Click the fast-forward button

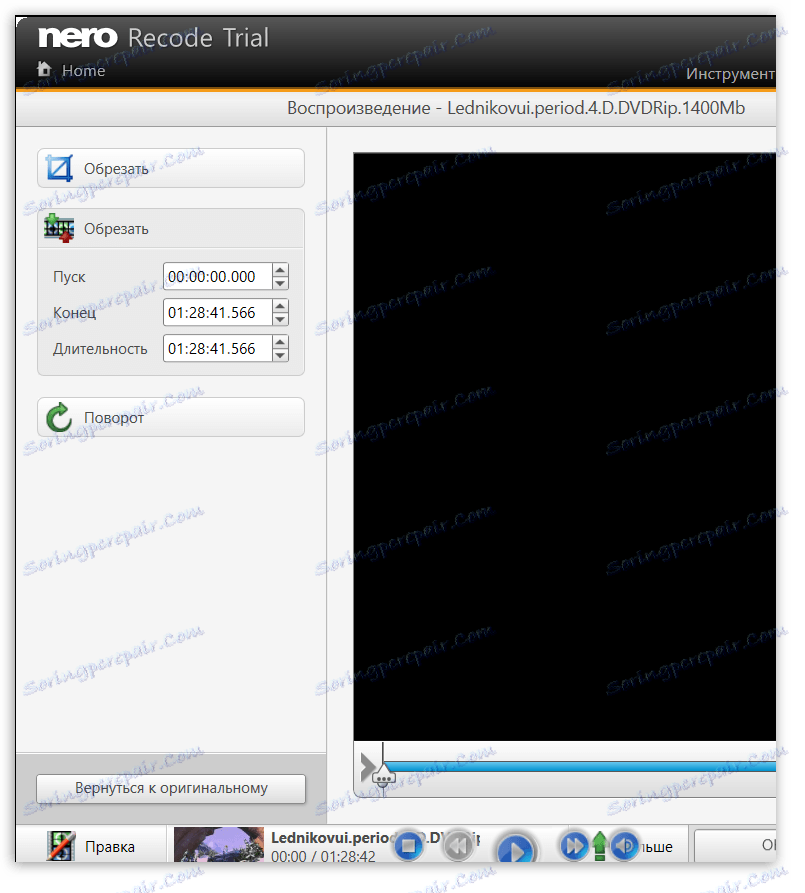tap(574, 845)
